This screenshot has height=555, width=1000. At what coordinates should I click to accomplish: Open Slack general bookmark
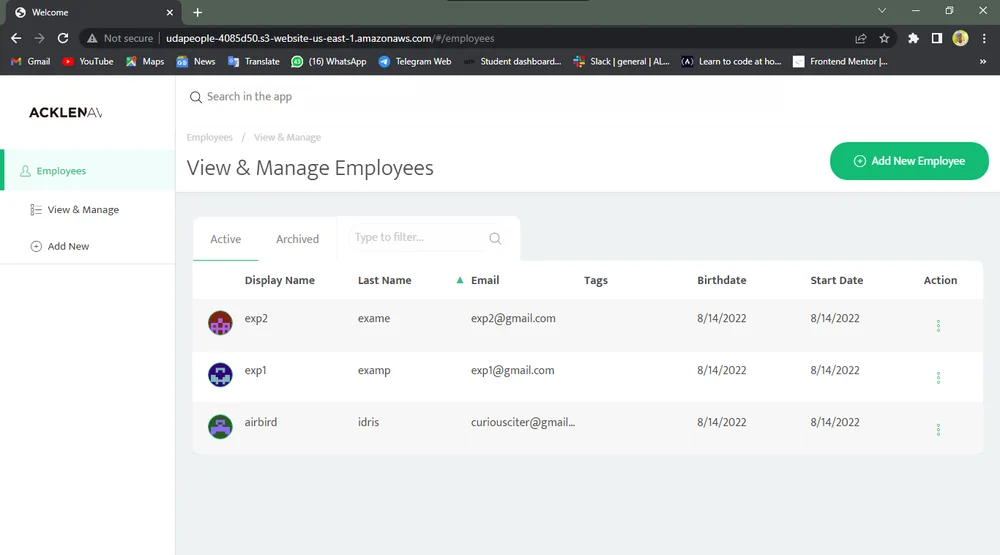[622, 61]
